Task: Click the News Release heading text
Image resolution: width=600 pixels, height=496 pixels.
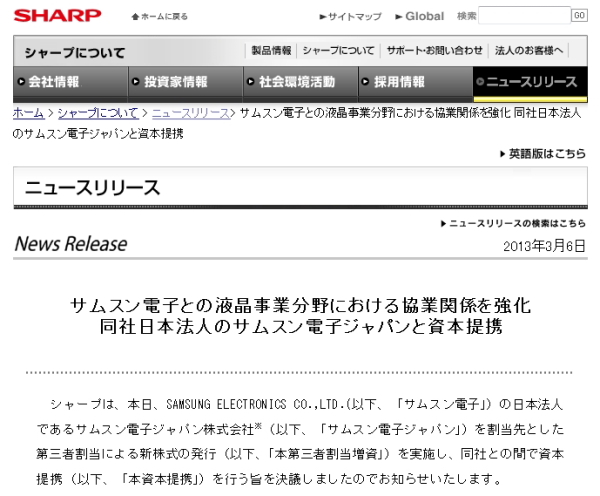Action: coord(71,244)
